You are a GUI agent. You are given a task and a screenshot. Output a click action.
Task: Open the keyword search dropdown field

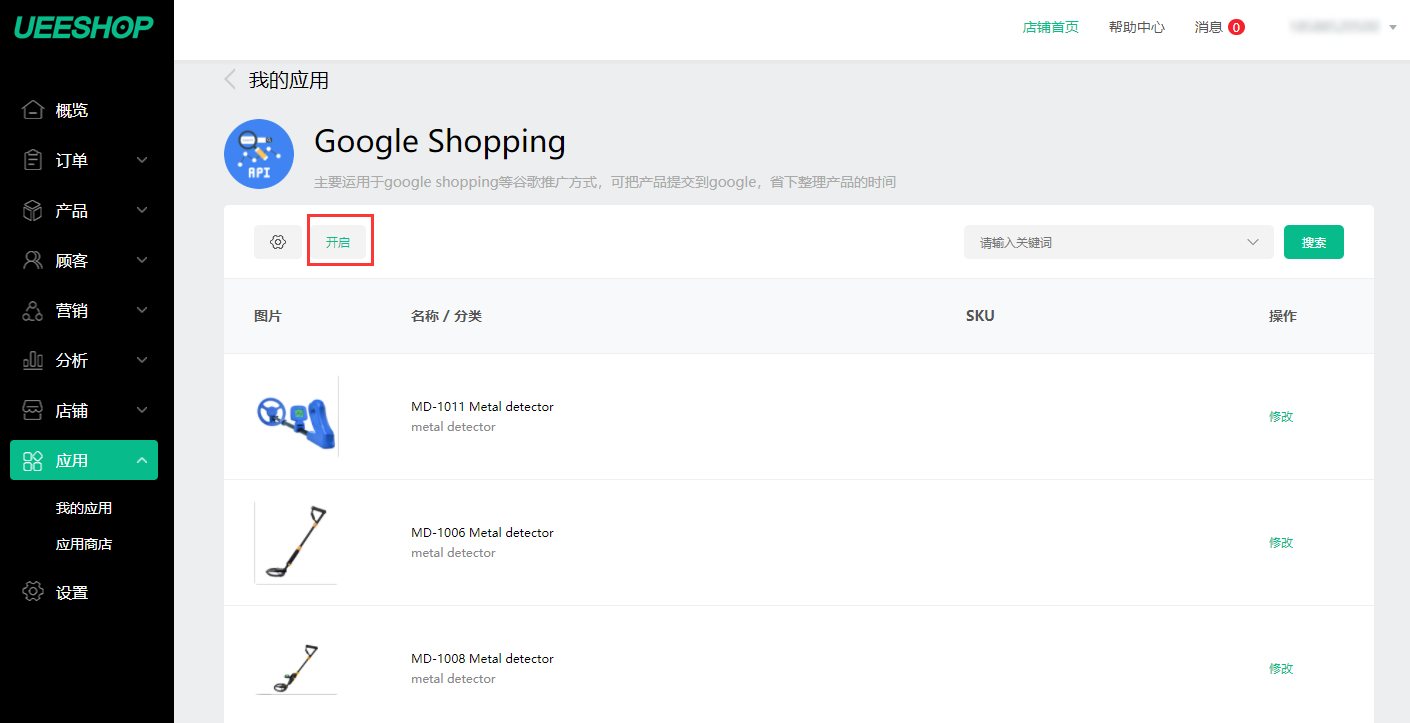coord(1118,242)
